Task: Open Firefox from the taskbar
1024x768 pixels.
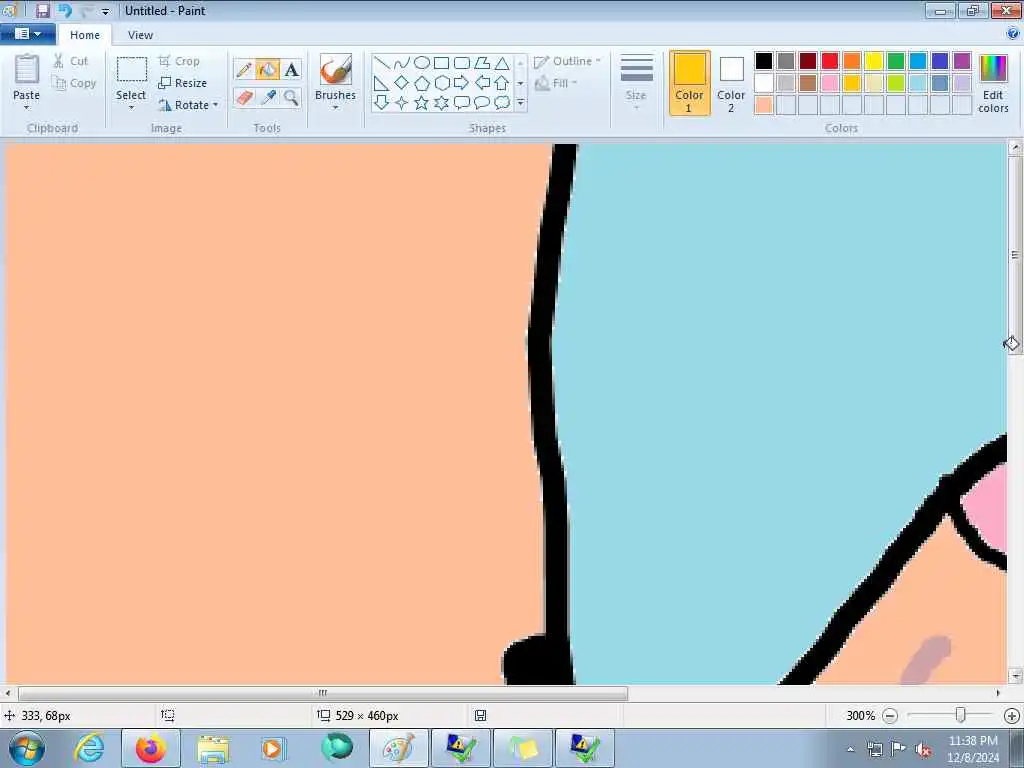Action: coord(151,748)
